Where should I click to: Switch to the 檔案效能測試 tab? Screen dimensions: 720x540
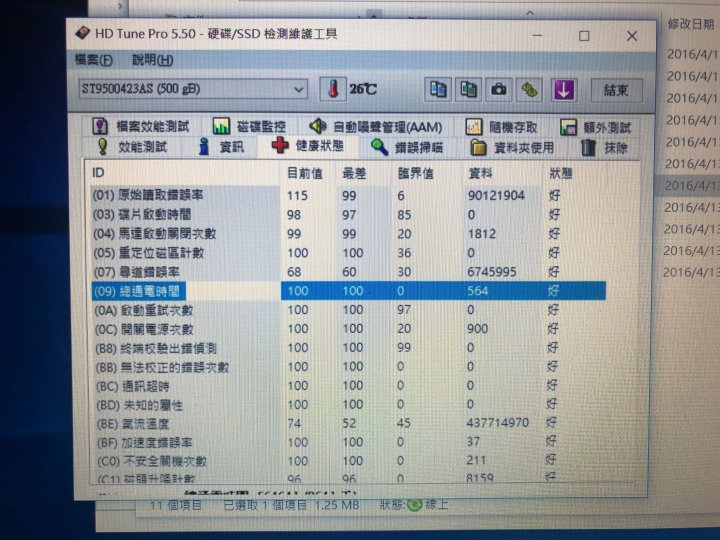(141, 126)
